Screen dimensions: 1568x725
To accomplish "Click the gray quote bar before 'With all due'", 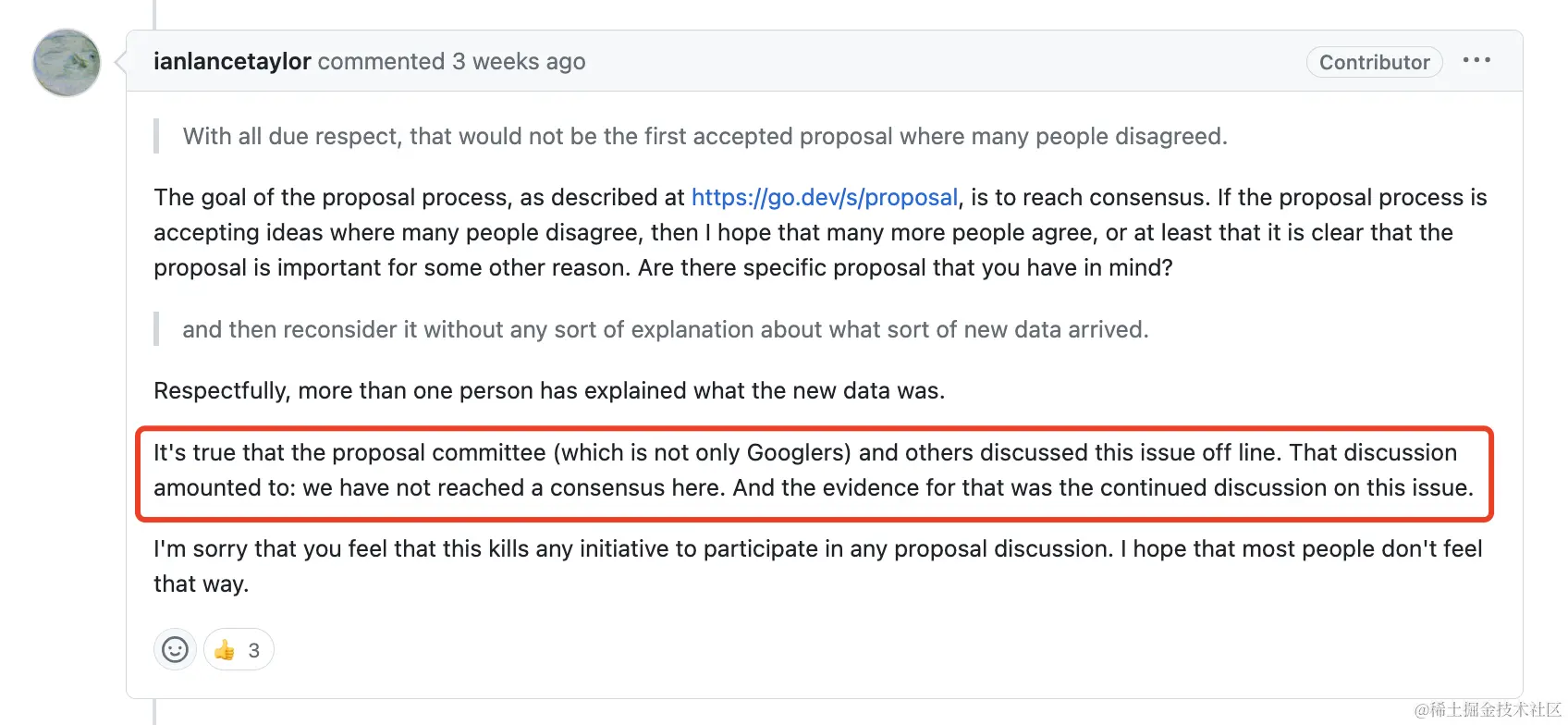I will (156, 136).
